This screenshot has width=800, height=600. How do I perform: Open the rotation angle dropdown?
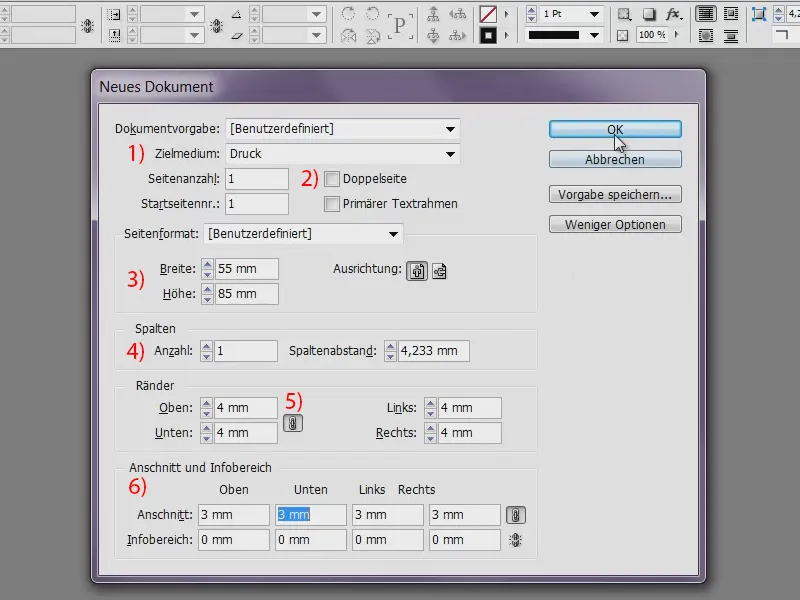(x=316, y=14)
